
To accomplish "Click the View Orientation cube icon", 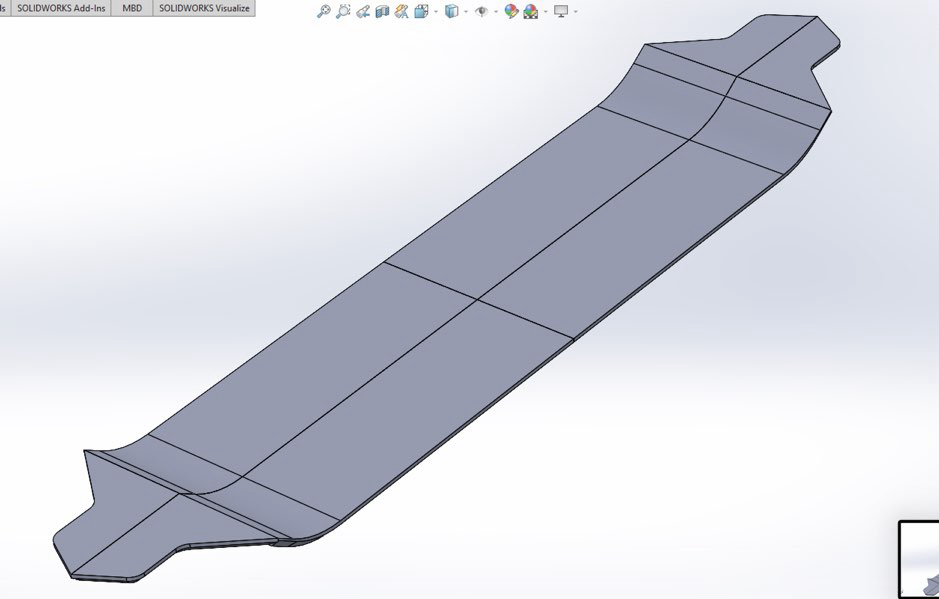I will pos(421,12).
